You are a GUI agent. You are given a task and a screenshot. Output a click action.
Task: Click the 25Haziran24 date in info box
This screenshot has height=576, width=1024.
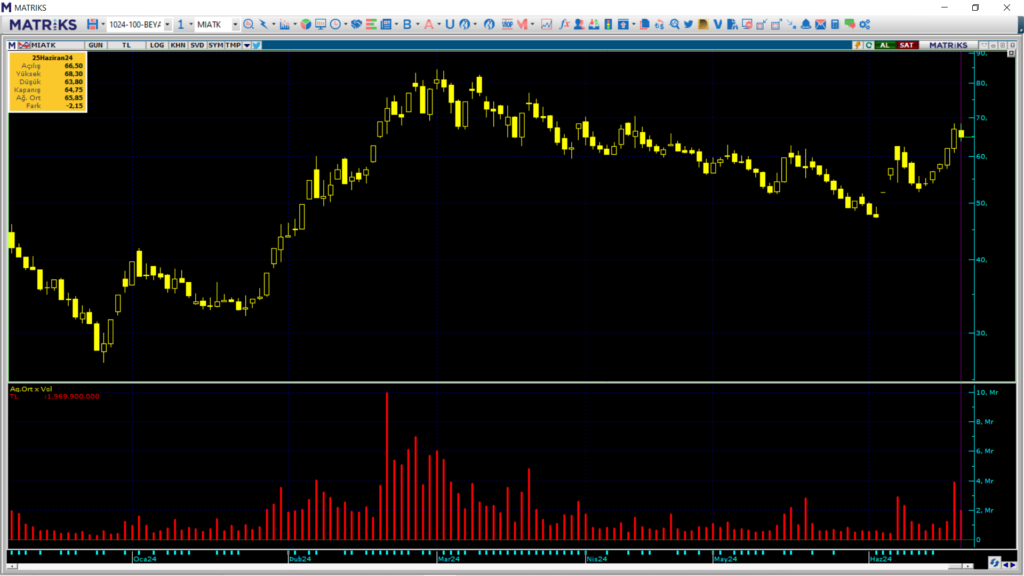(x=52, y=57)
